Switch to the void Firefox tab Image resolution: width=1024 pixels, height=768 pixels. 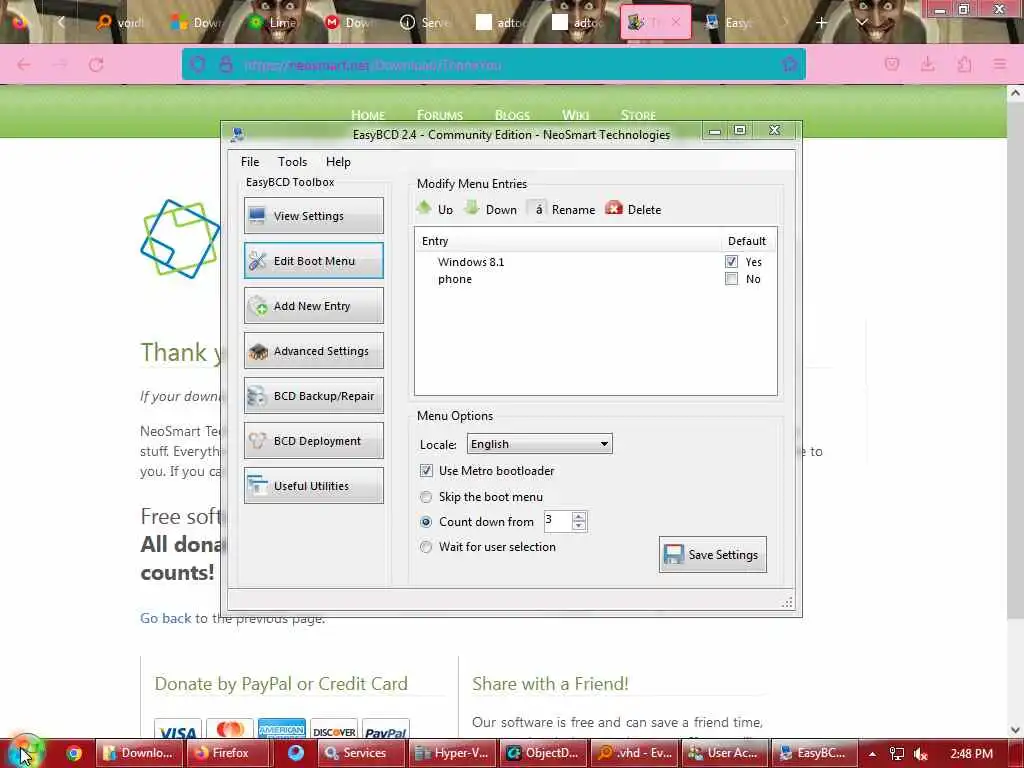[x=120, y=23]
